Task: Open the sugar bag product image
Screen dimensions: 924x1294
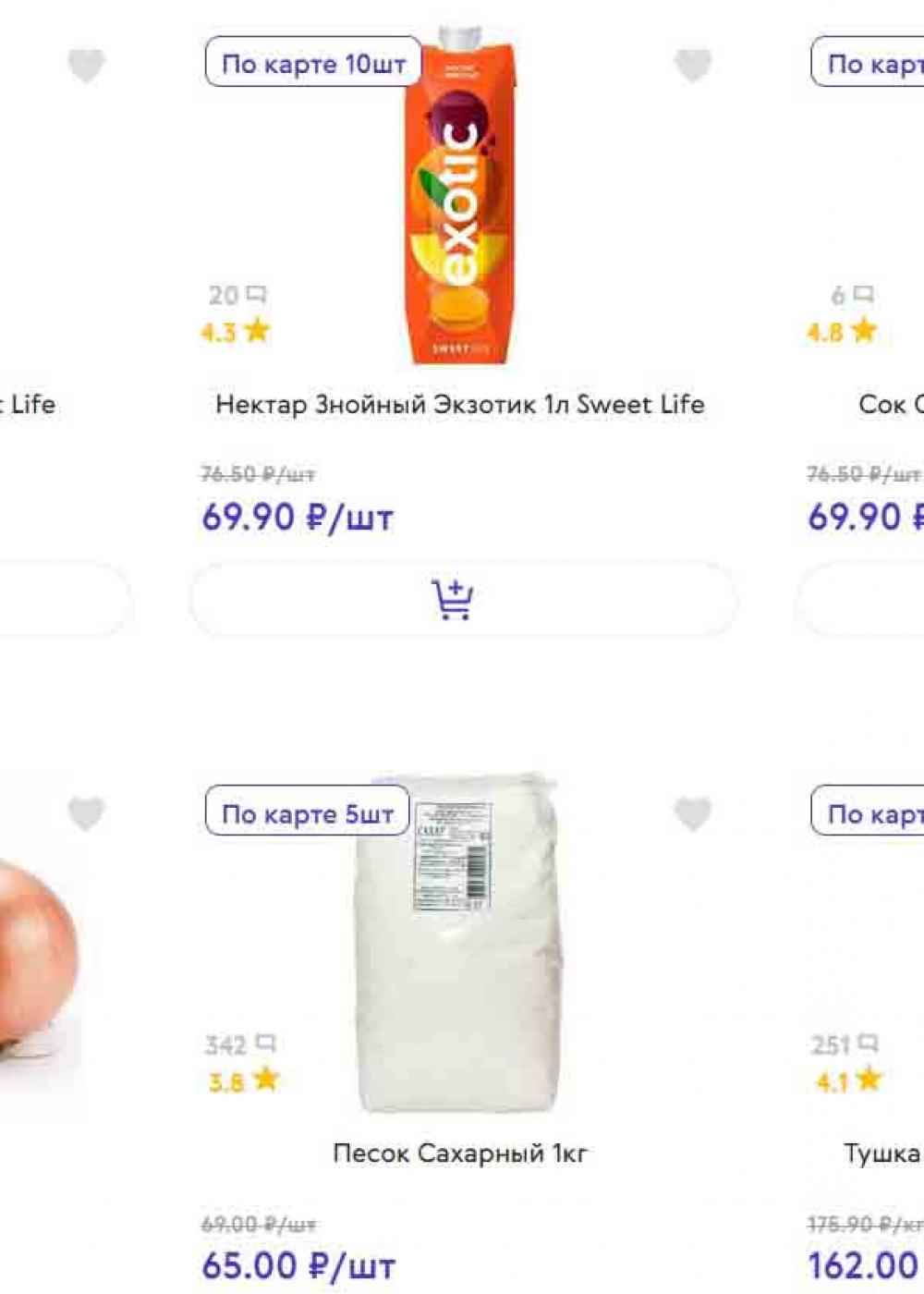Action: [x=459, y=944]
